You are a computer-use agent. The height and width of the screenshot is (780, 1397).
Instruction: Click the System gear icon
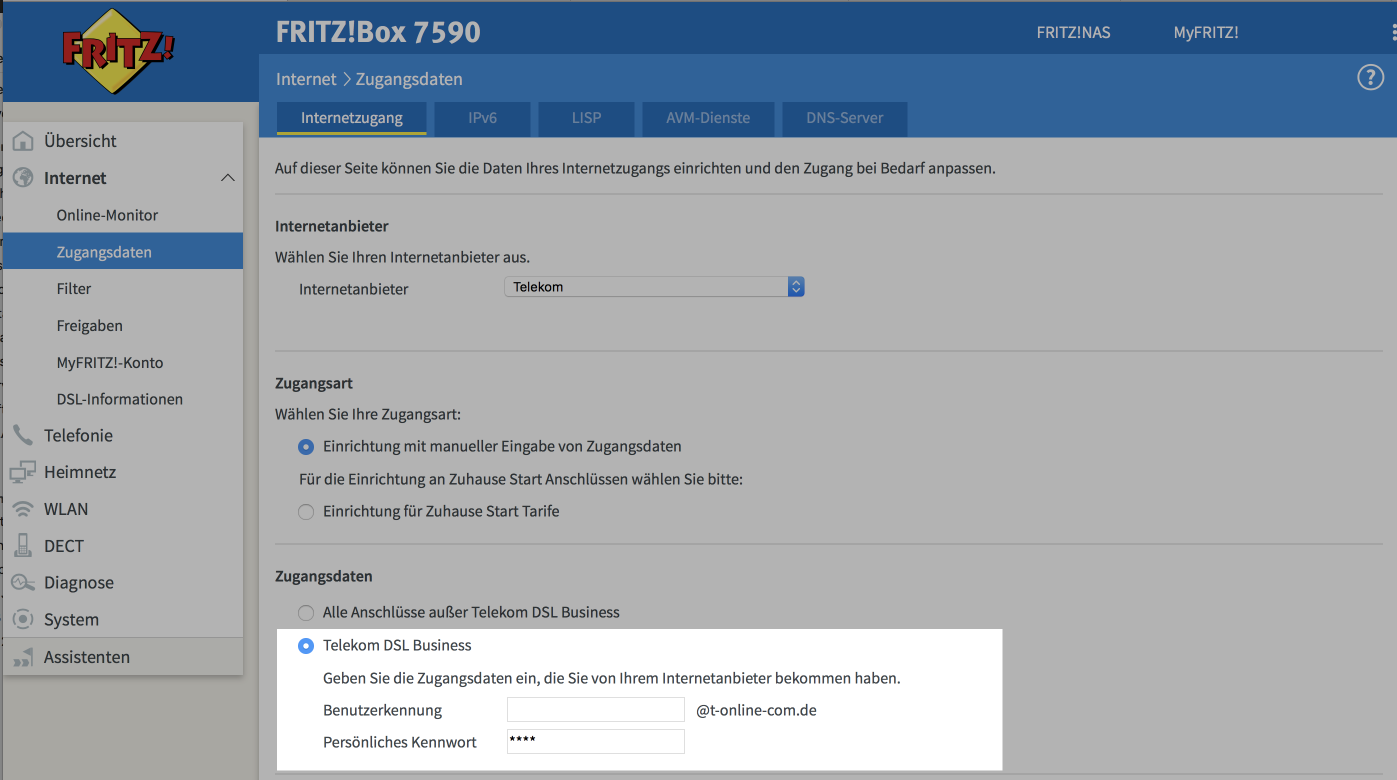click(x=23, y=620)
